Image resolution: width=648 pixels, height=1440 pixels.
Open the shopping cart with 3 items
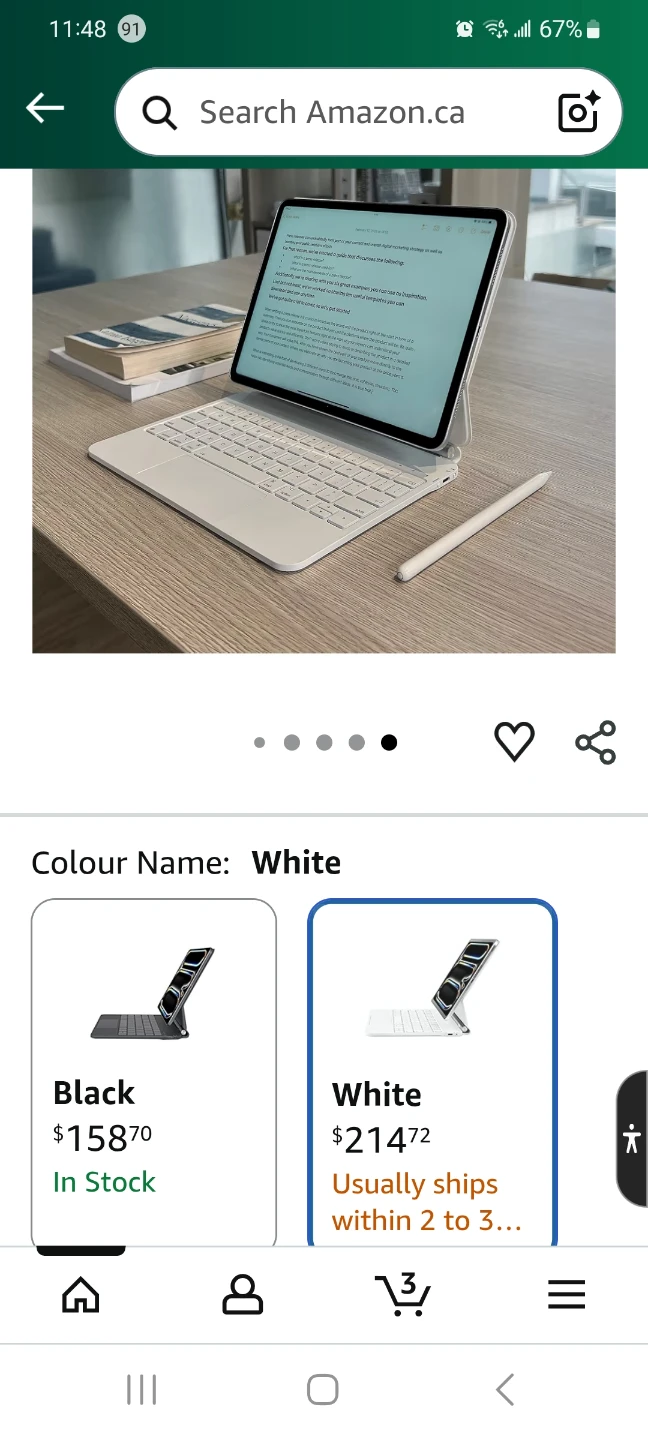[404, 1294]
